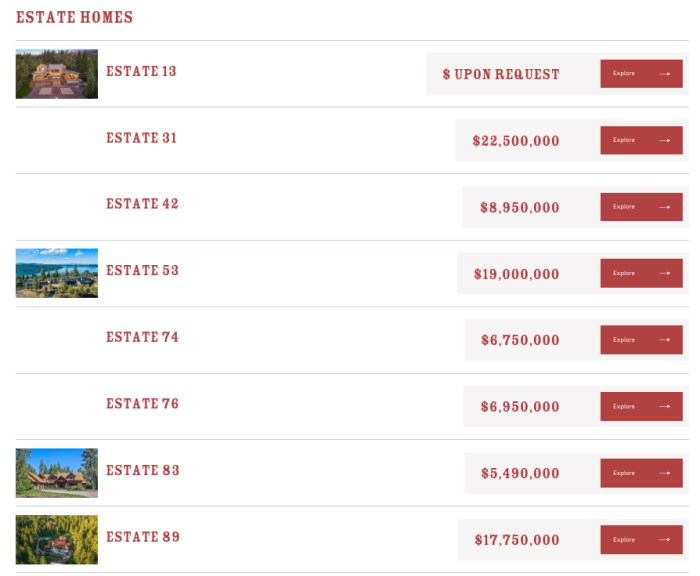Click the Estate 74 listing title
Viewport: 700px width, 576px height.
142,337
